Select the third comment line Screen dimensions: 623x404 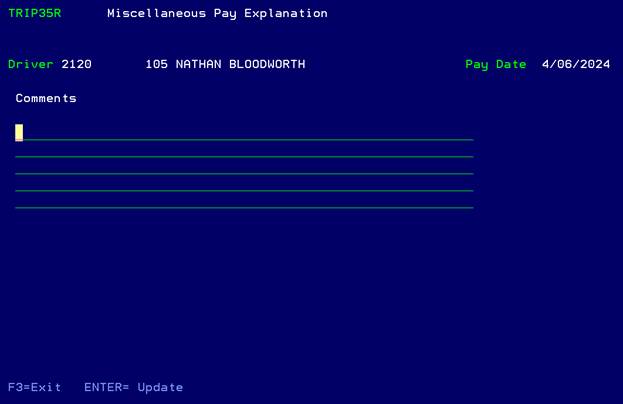[245, 166]
